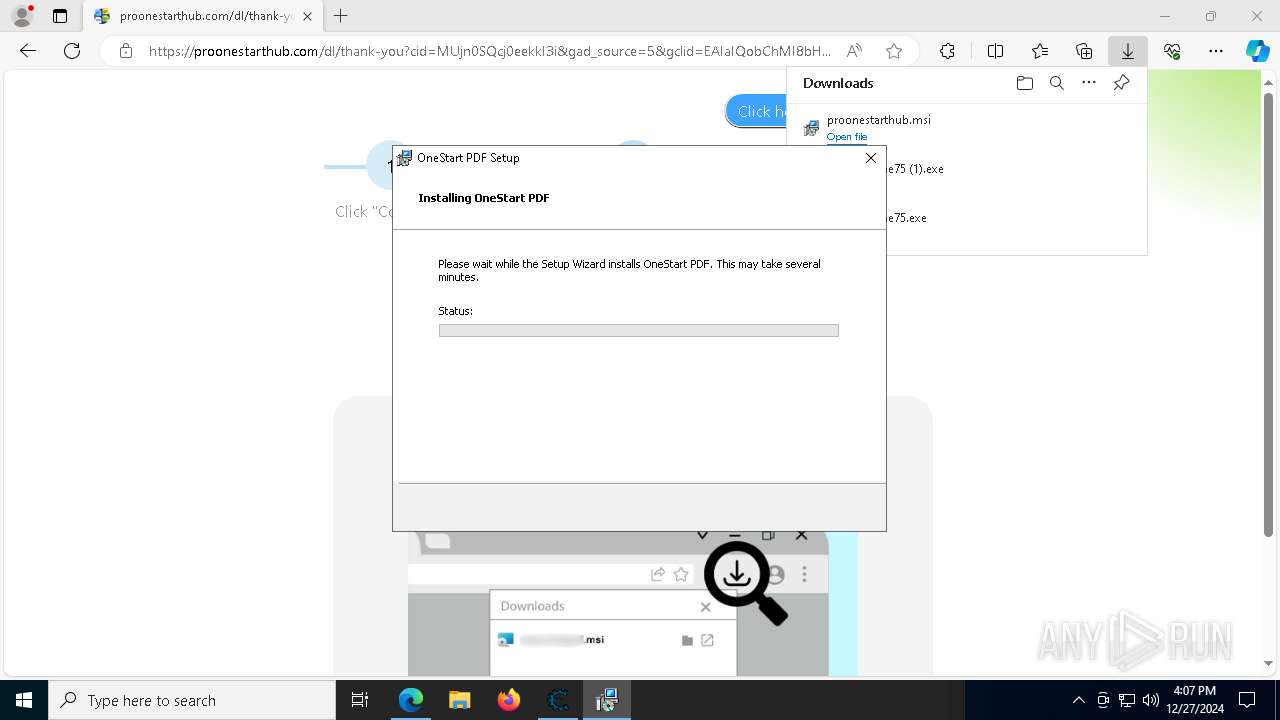Open a new browser tab
1280x720 pixels.
(341, 16)
